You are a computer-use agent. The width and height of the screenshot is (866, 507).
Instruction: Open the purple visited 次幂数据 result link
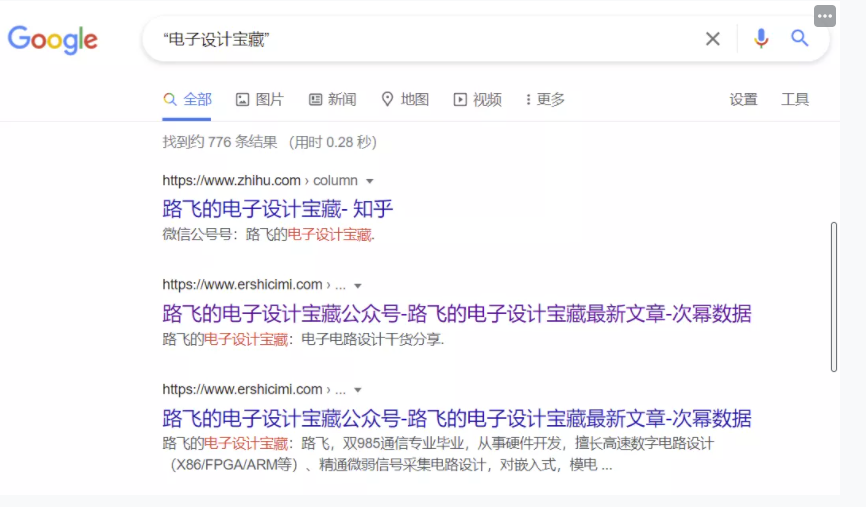457,314
